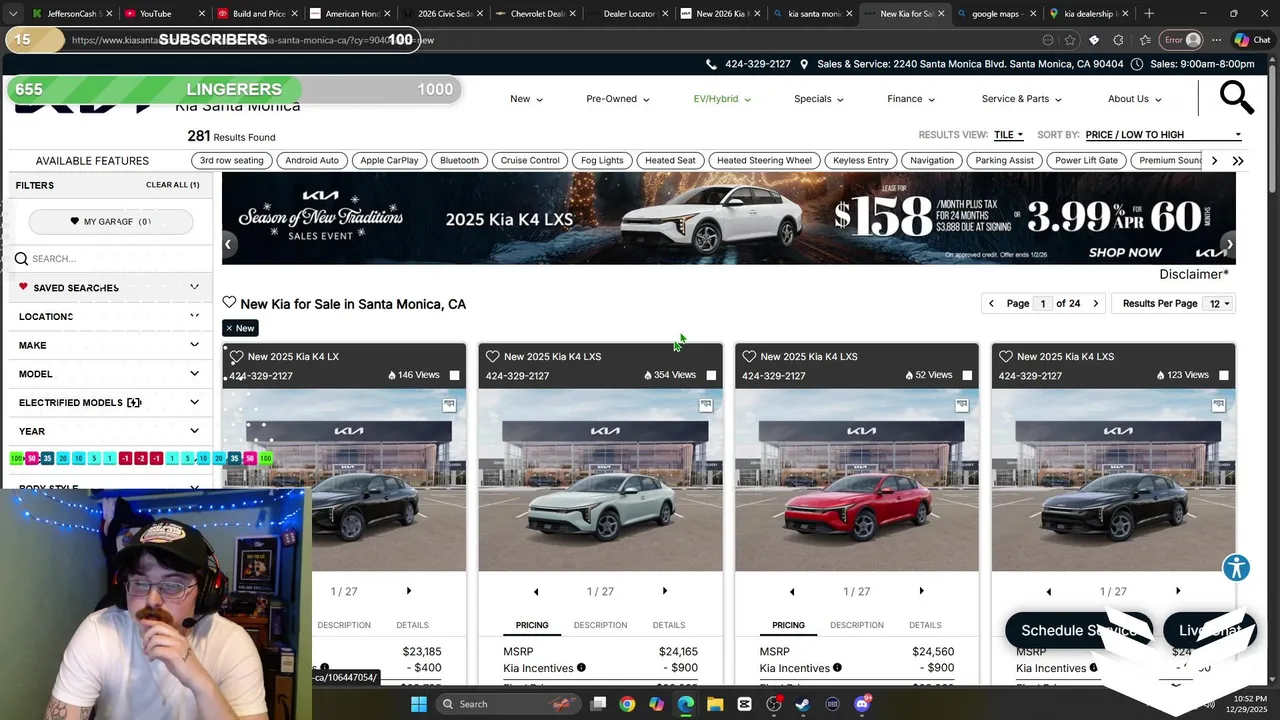The height and width of the screenshot is (720, 1280).
Task: Go to previous results page arrow
Action: pyautogui.click(x=991, y=303)
